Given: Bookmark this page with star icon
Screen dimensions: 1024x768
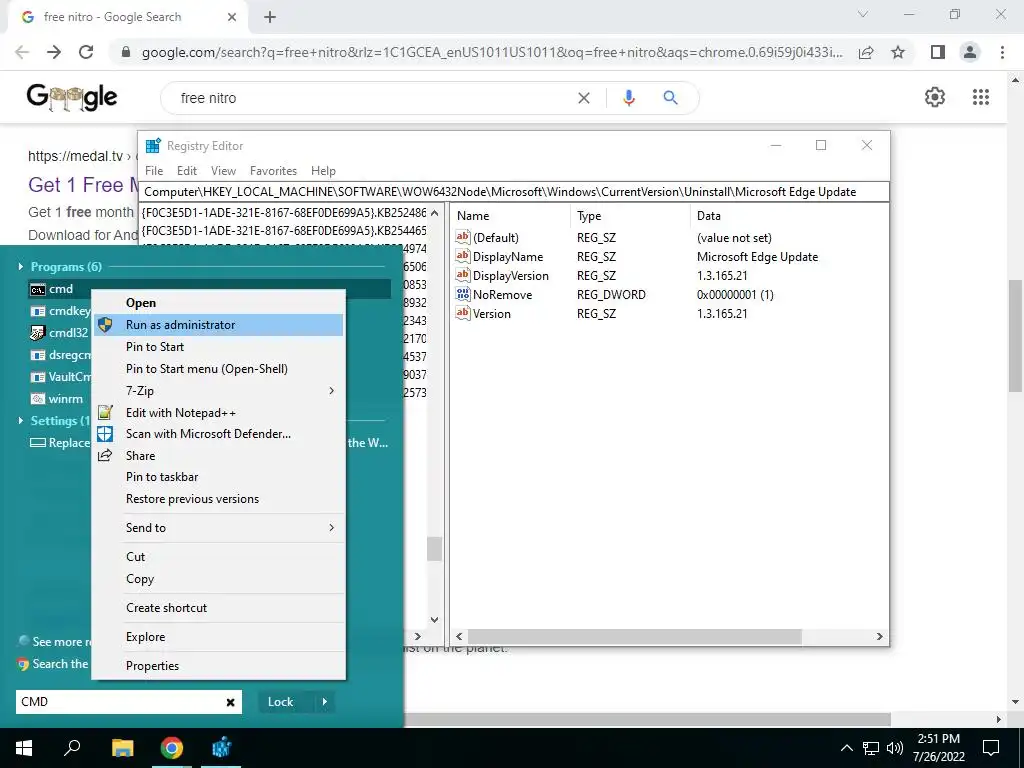Looking at the screenshot, I should click(898, 52).
